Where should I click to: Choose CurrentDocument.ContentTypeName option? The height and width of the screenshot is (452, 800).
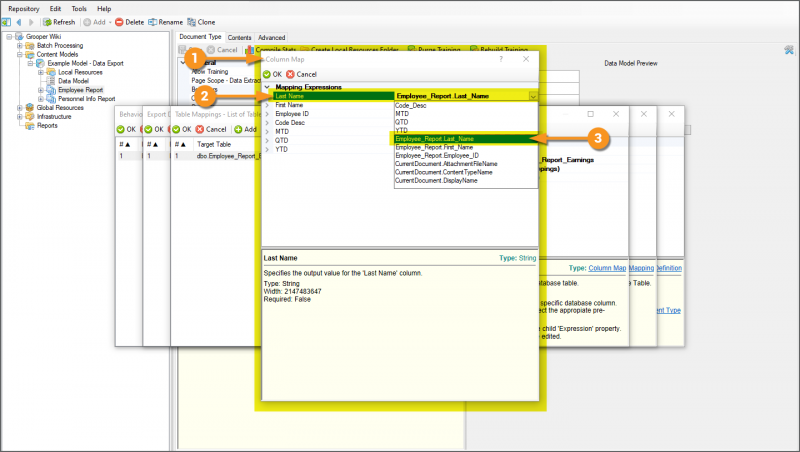[x=466, y=172]
